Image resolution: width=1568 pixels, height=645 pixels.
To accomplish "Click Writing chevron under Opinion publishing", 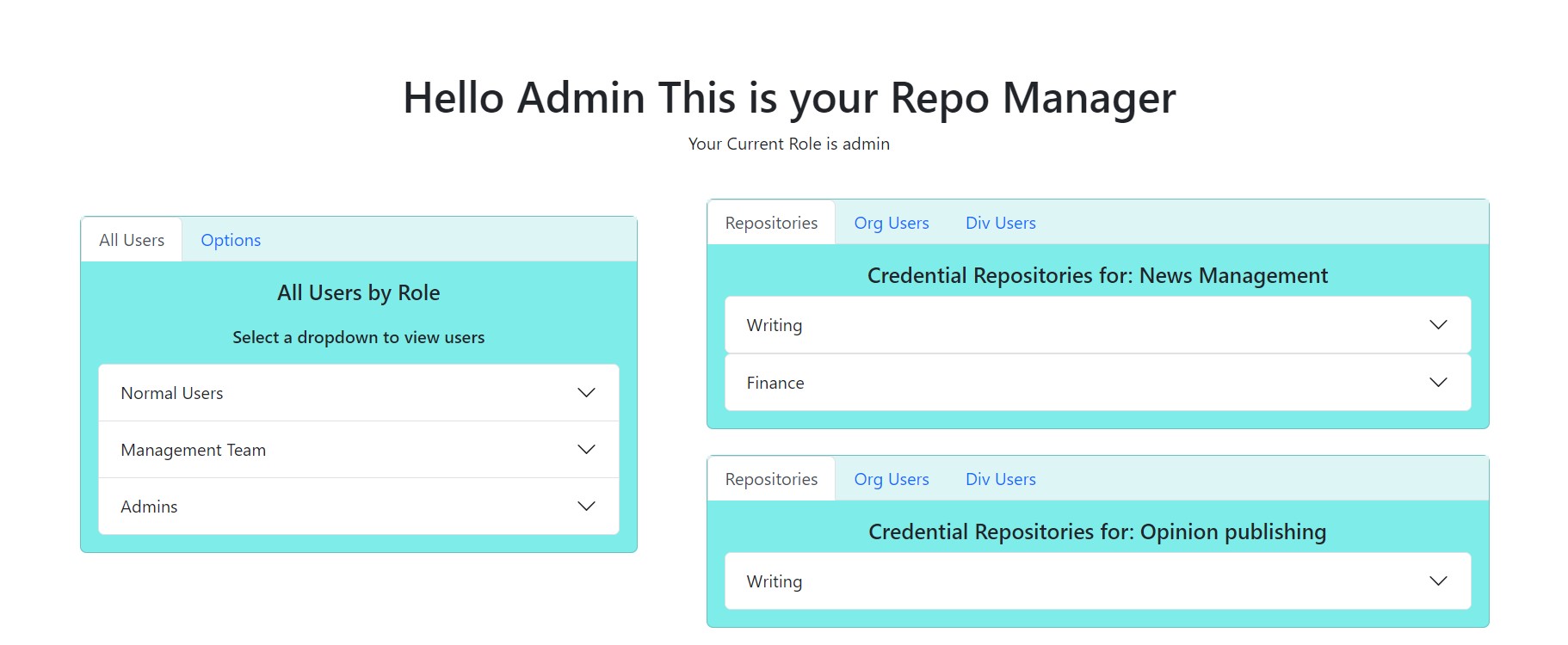I will click(1438, 581).
